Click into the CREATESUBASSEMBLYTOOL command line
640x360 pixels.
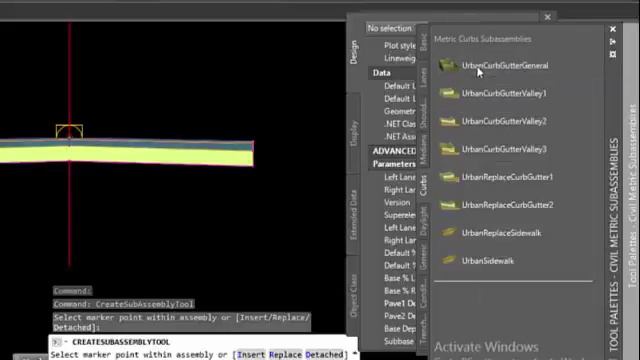pos(203,348)
